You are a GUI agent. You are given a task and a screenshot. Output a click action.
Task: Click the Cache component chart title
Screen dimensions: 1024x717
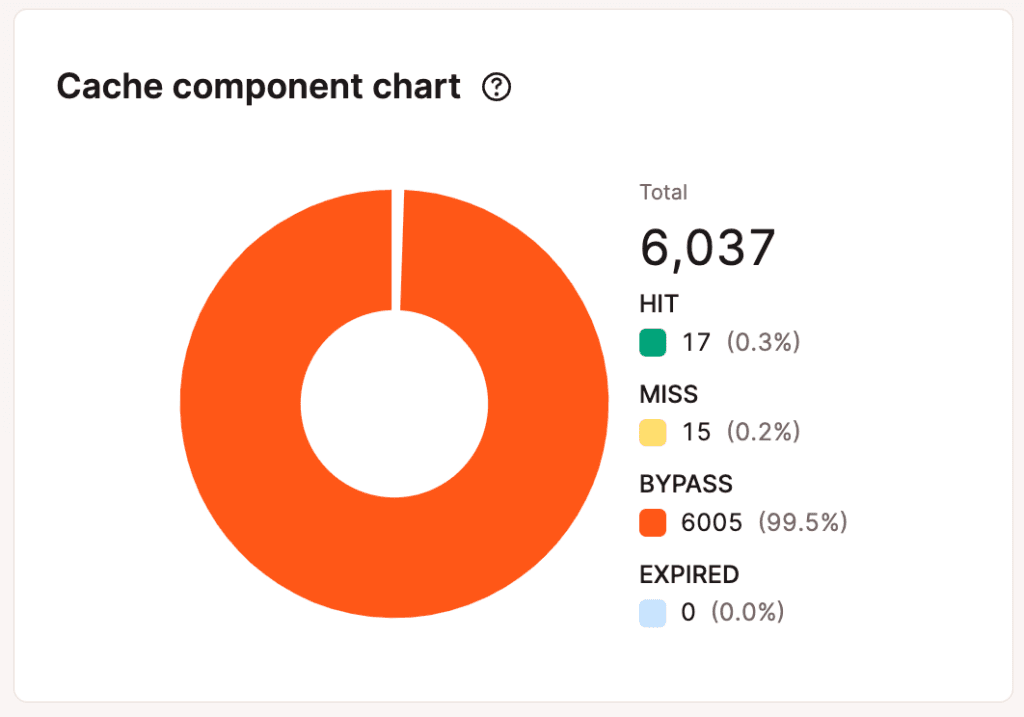coord(258,87)
